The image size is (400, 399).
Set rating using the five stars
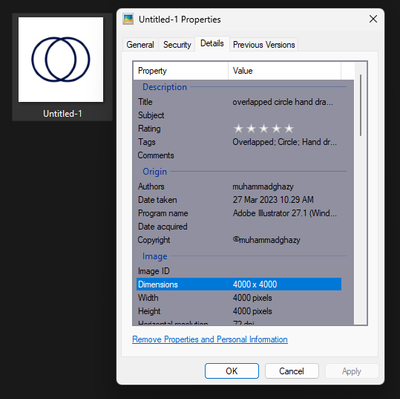point(263,128)
